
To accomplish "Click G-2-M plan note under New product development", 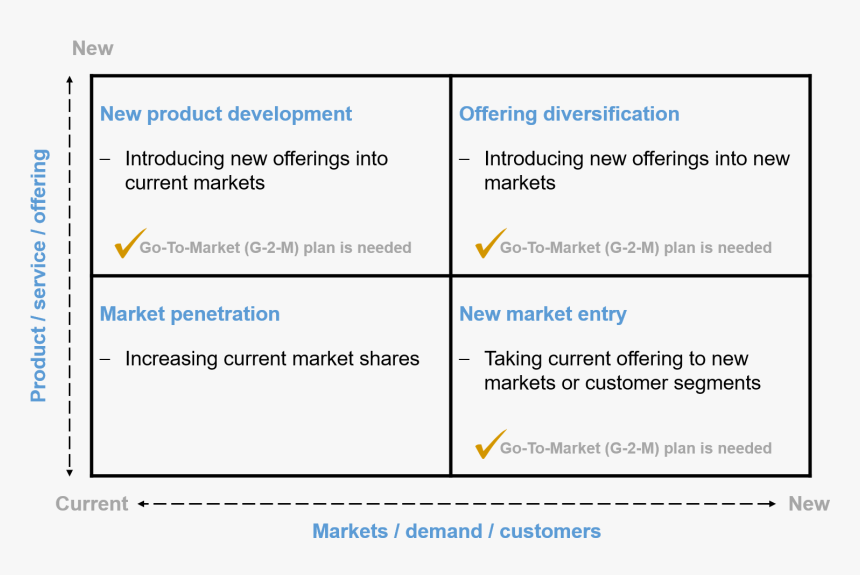I will point(275,248).
